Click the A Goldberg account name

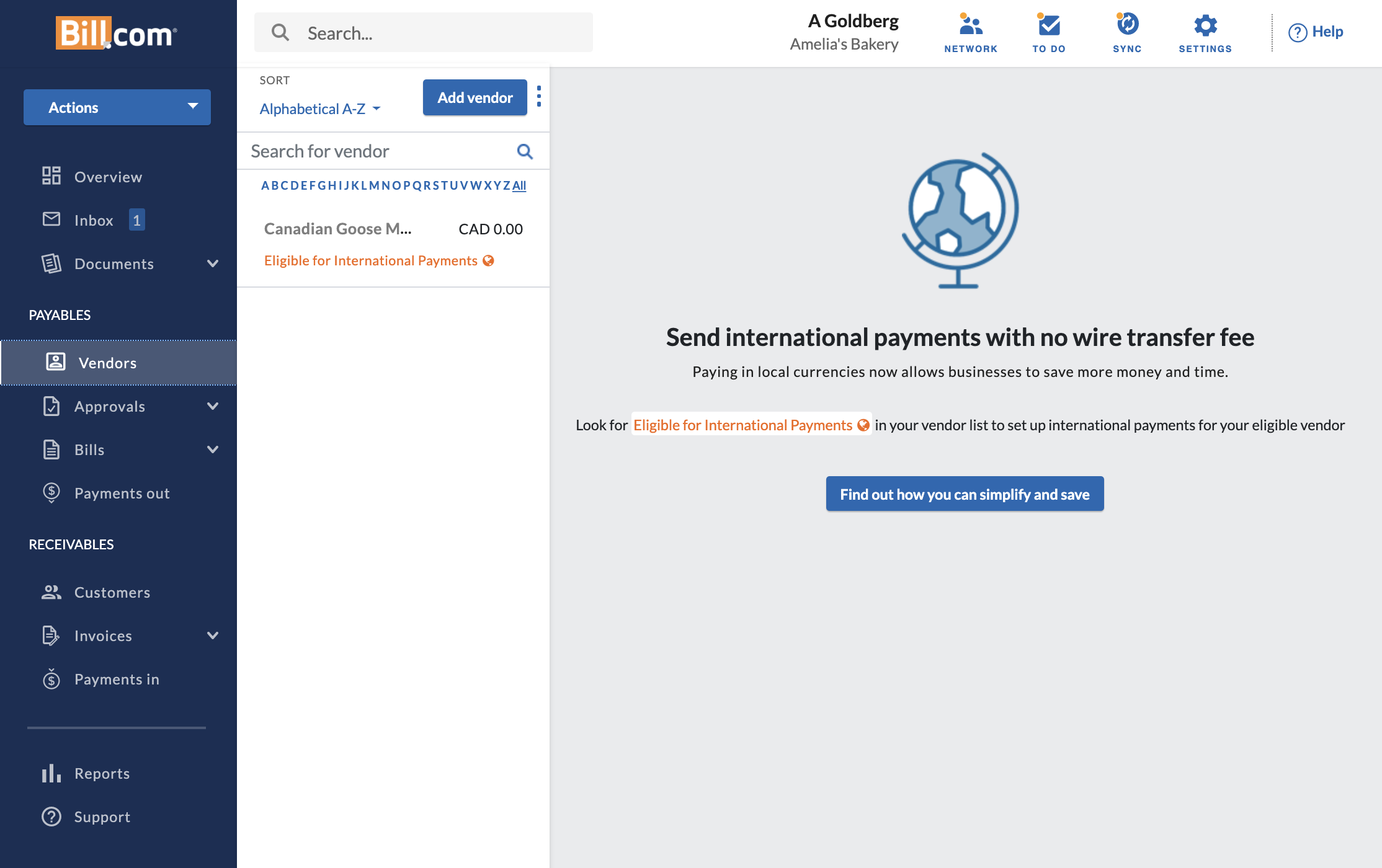[854, 21]
